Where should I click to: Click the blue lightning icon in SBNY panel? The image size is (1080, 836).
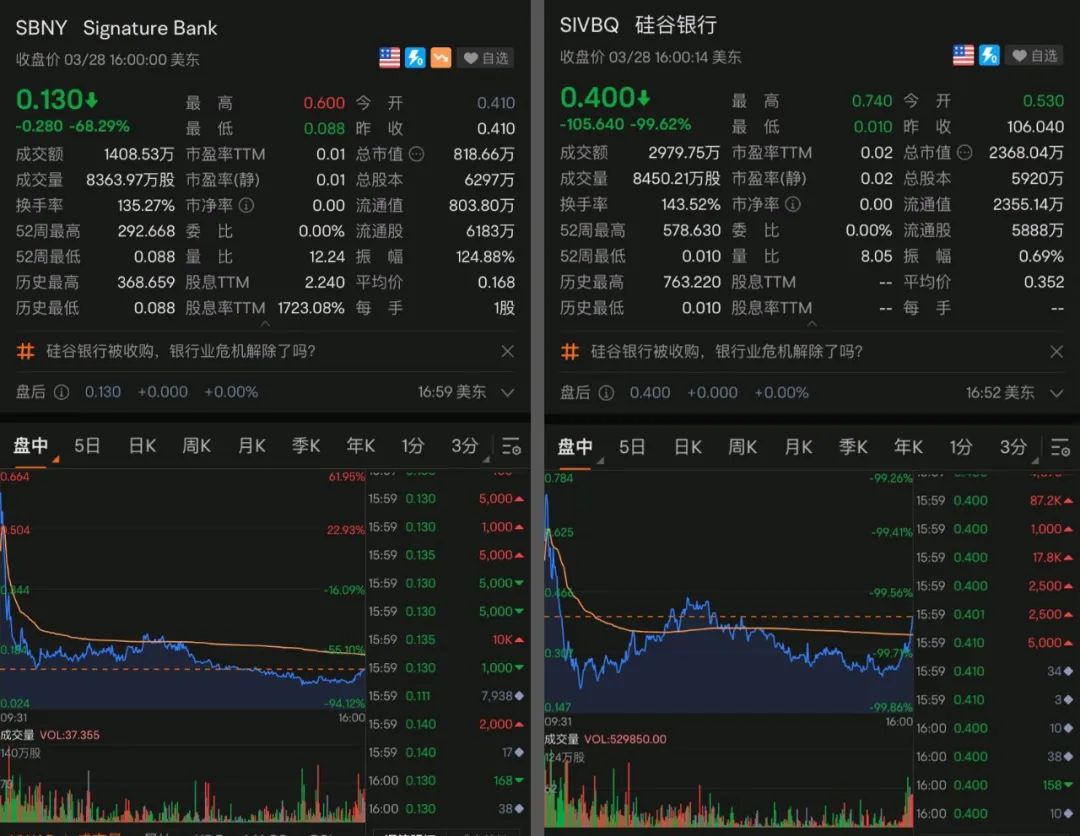pos(415,58)
